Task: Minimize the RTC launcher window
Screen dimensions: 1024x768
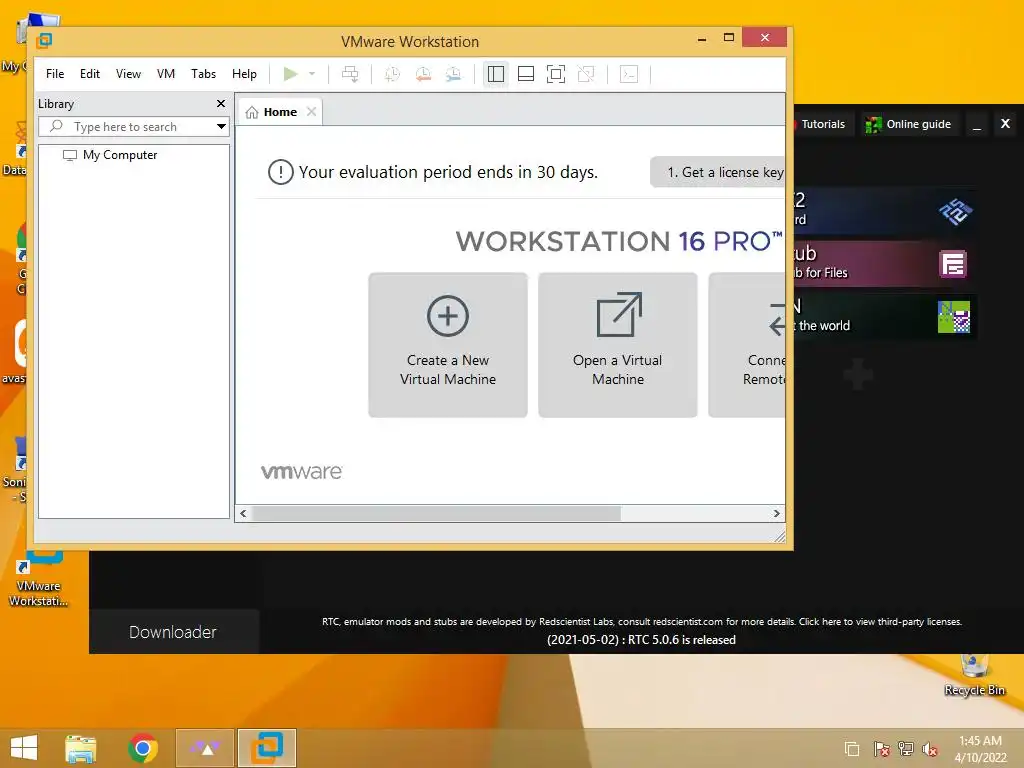Action: (x=977, y=124)
